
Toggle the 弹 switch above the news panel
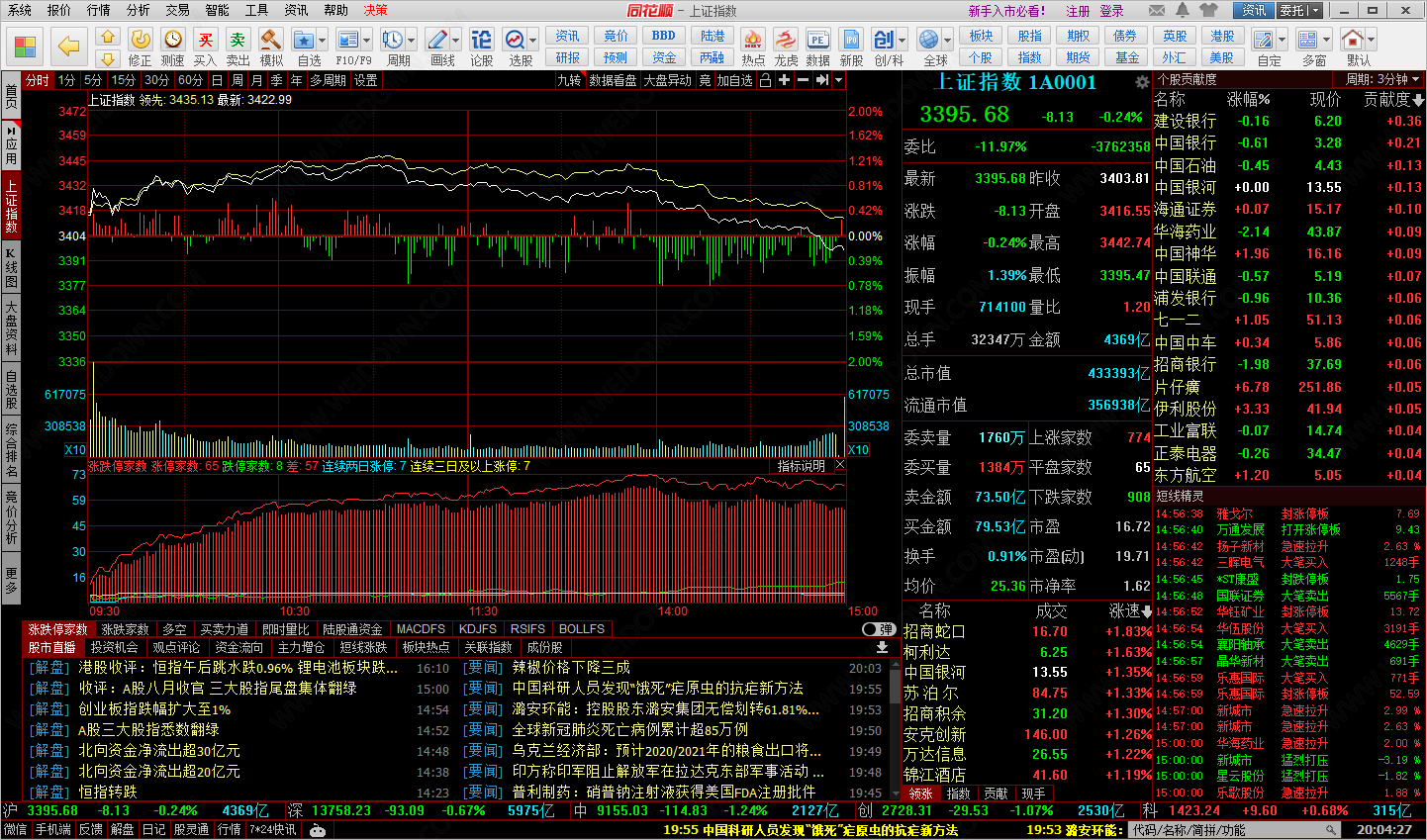point(878,629)
